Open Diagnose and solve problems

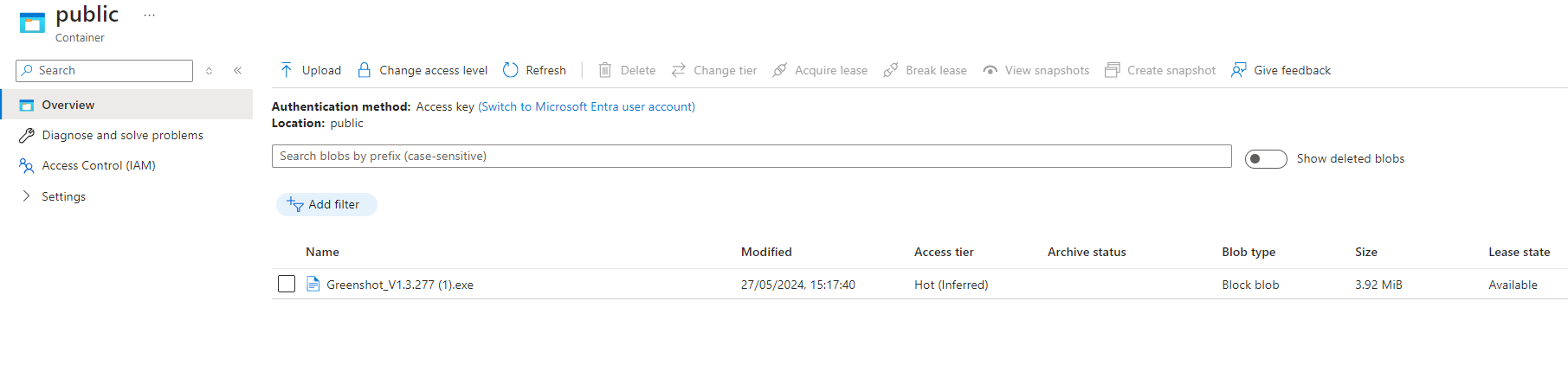tap(122, 136)
